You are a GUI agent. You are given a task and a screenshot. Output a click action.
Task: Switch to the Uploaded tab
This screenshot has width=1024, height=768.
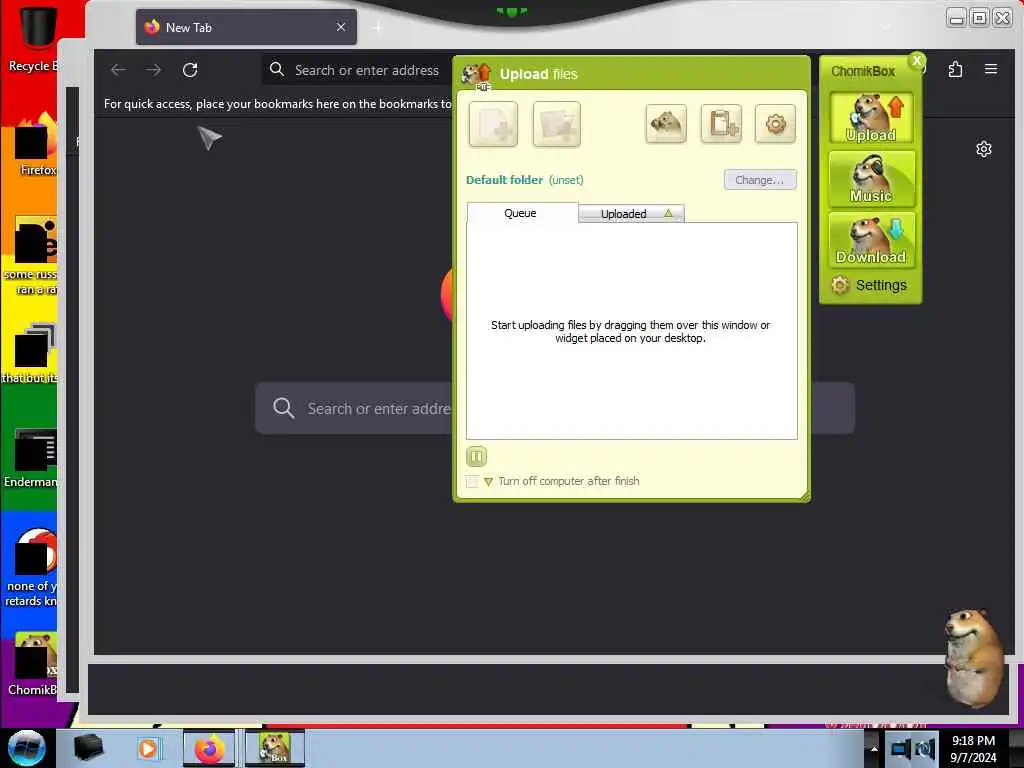(632, 214)
